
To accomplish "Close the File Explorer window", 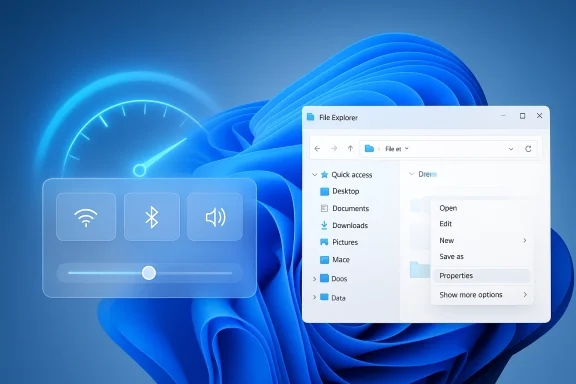I will click(539, 116).
